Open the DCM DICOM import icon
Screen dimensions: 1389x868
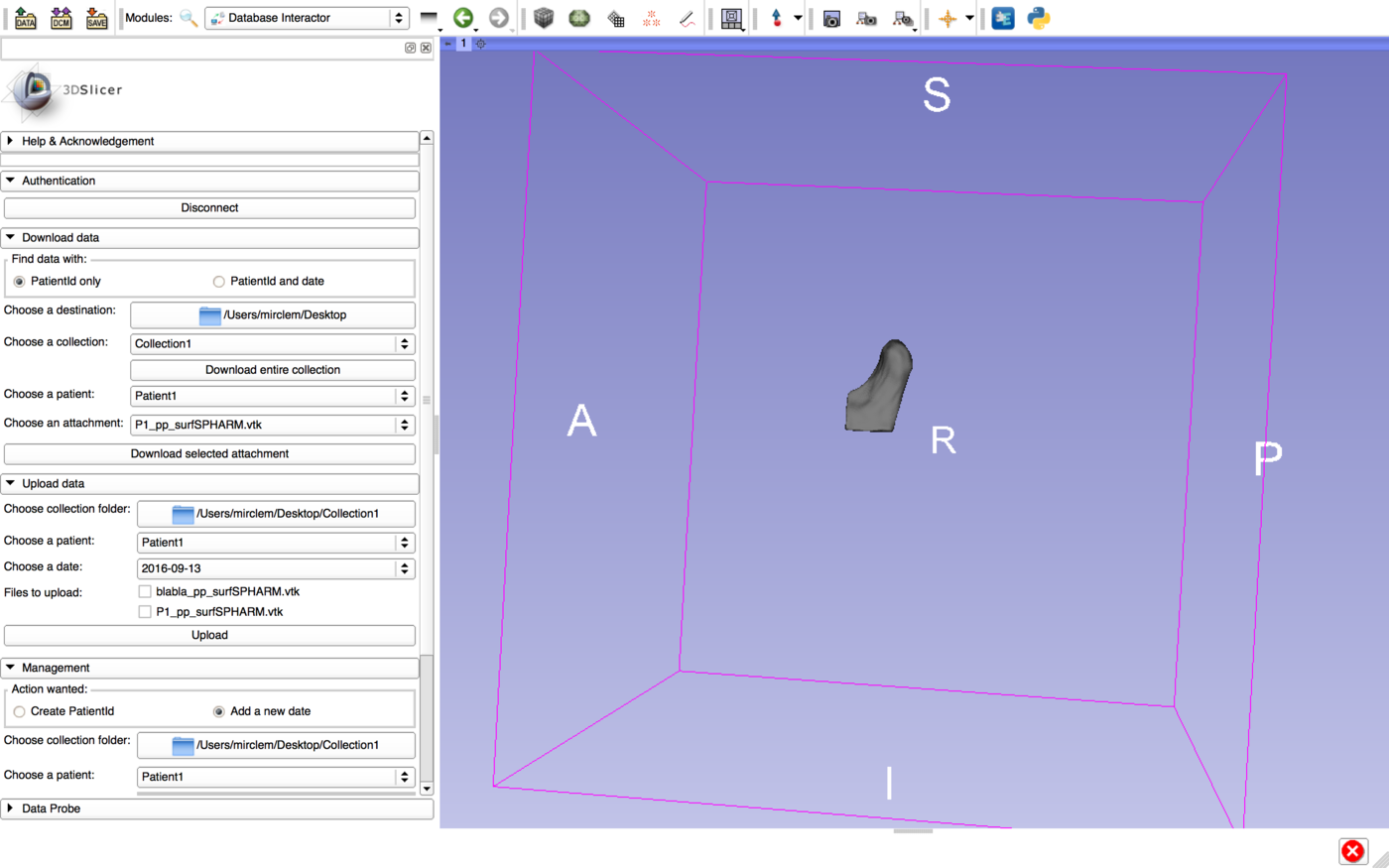coord(62,18)
